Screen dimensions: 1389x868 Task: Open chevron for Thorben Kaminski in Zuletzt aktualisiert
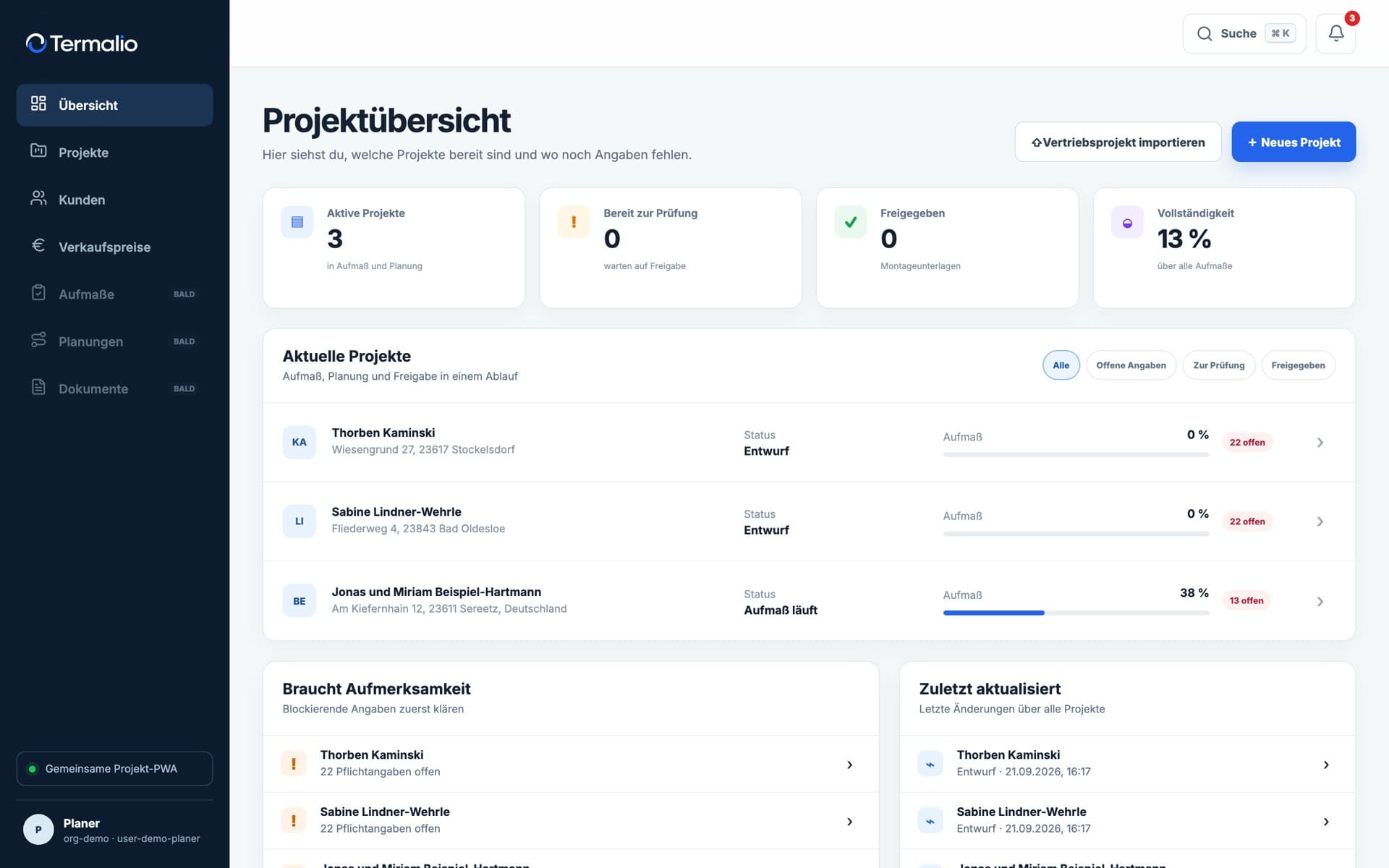click(1325, 765)
